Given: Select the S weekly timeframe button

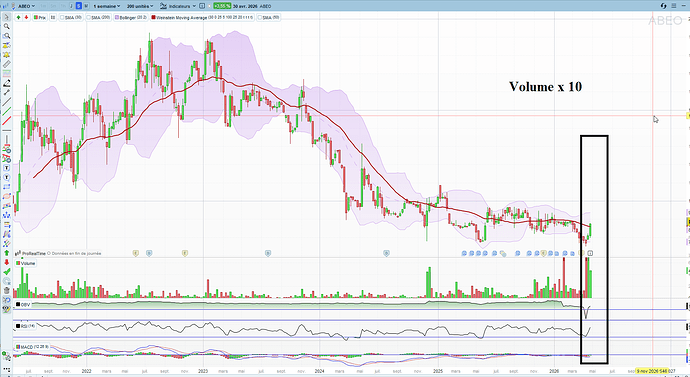Looking at the screenshot, I should point(79,6).
